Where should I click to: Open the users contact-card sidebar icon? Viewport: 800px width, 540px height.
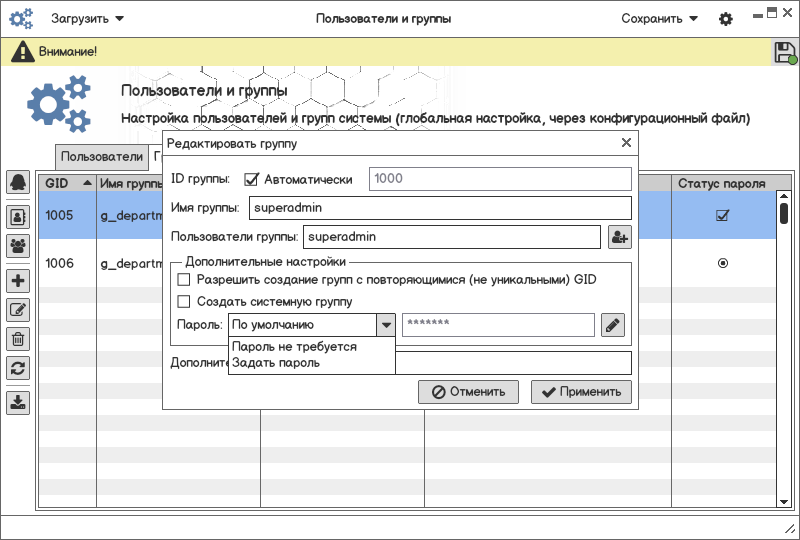pos(18,217)
